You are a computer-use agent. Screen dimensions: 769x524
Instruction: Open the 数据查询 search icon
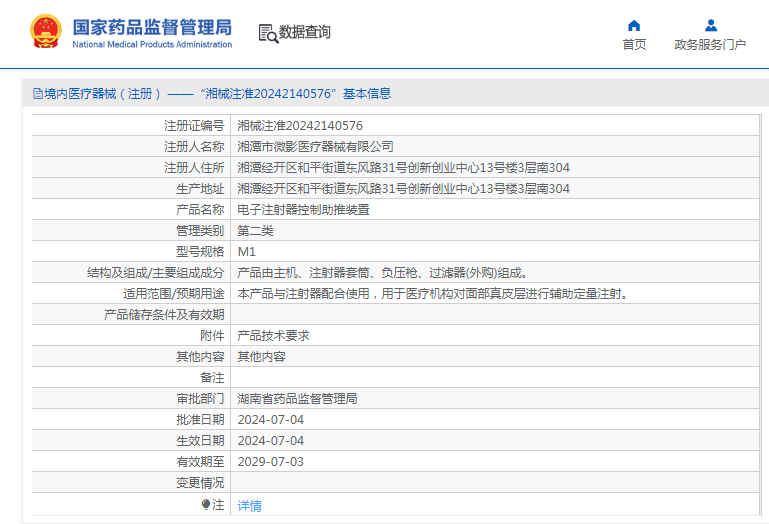coord(268,33)
